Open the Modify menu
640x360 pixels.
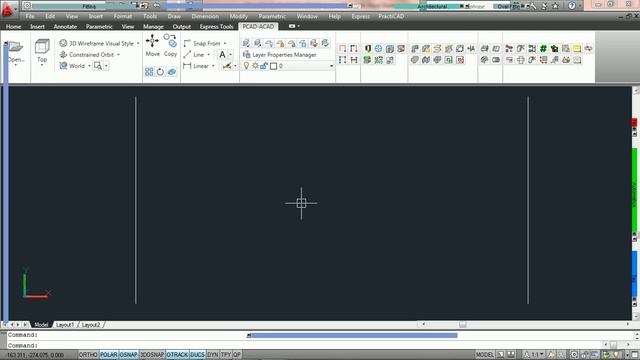238,16
